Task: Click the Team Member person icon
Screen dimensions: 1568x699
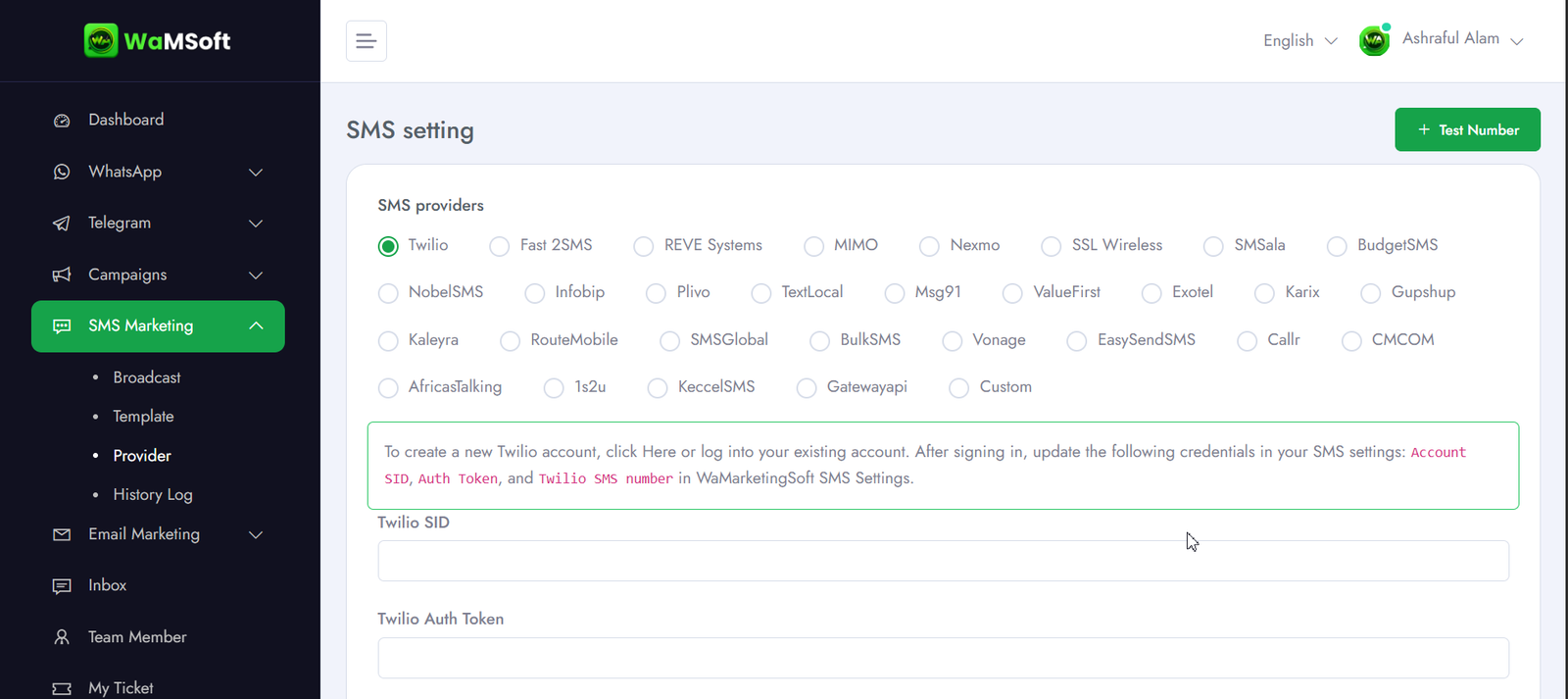Action: 62,637
